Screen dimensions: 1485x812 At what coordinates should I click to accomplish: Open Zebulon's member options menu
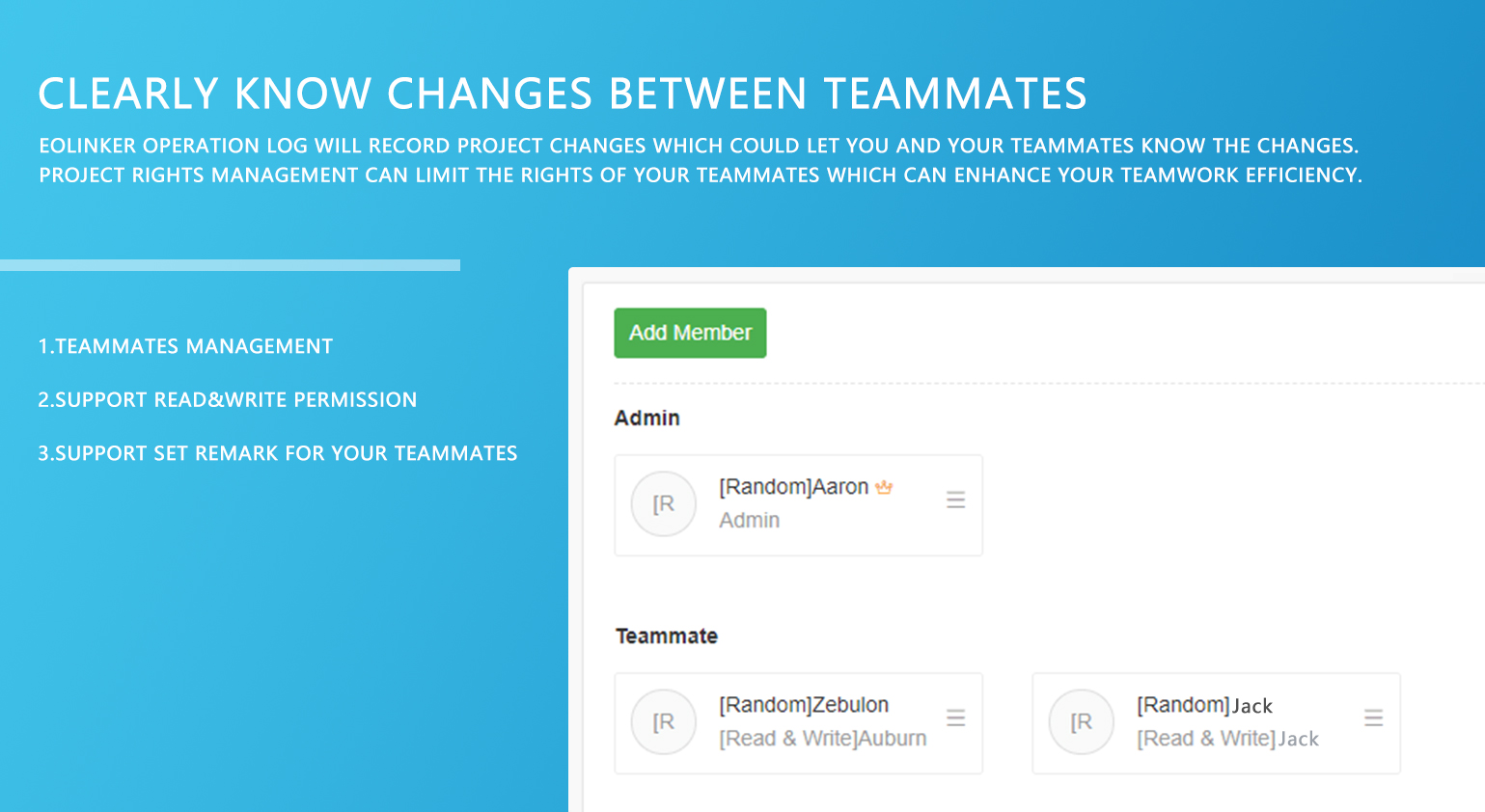pos(955,717)
